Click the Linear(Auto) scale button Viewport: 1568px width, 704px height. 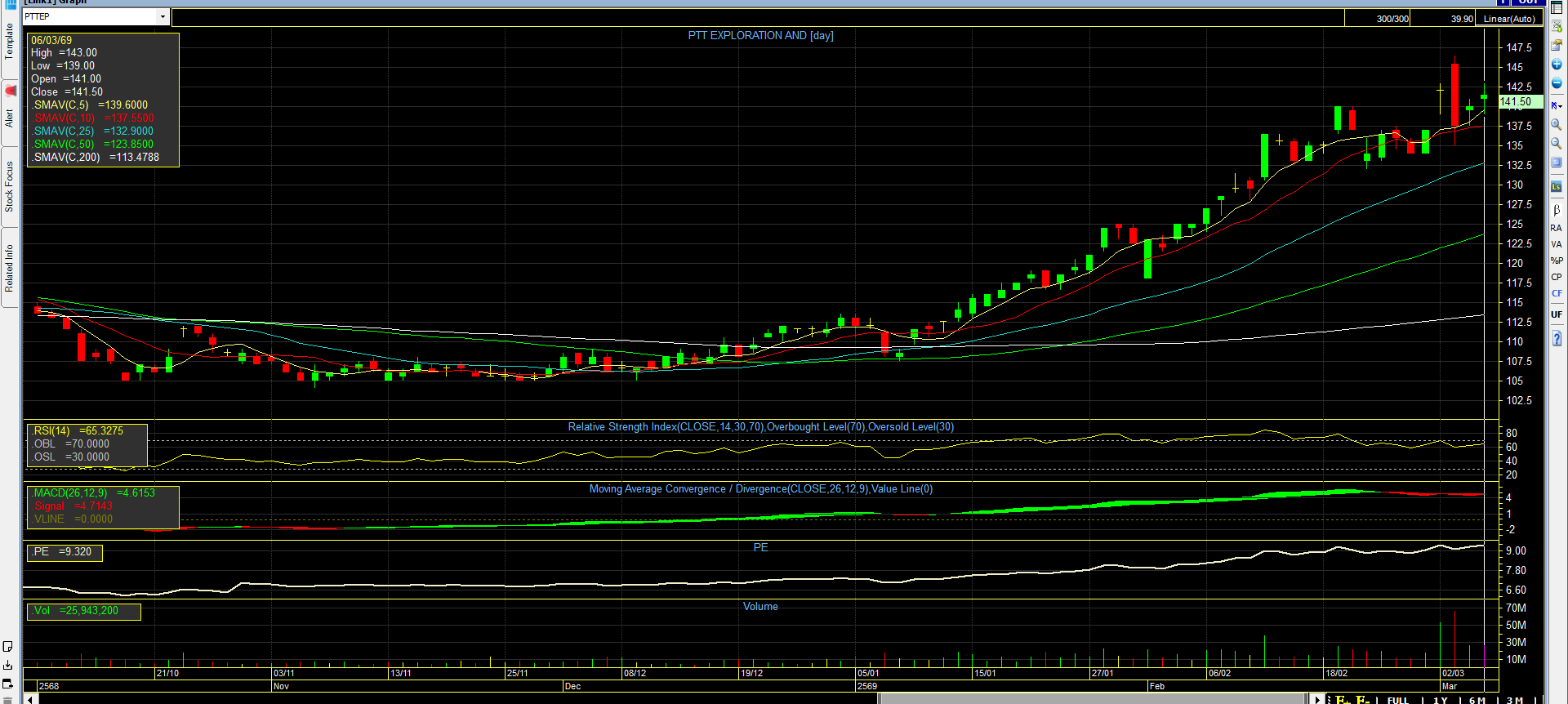[x=1509, y=18]
